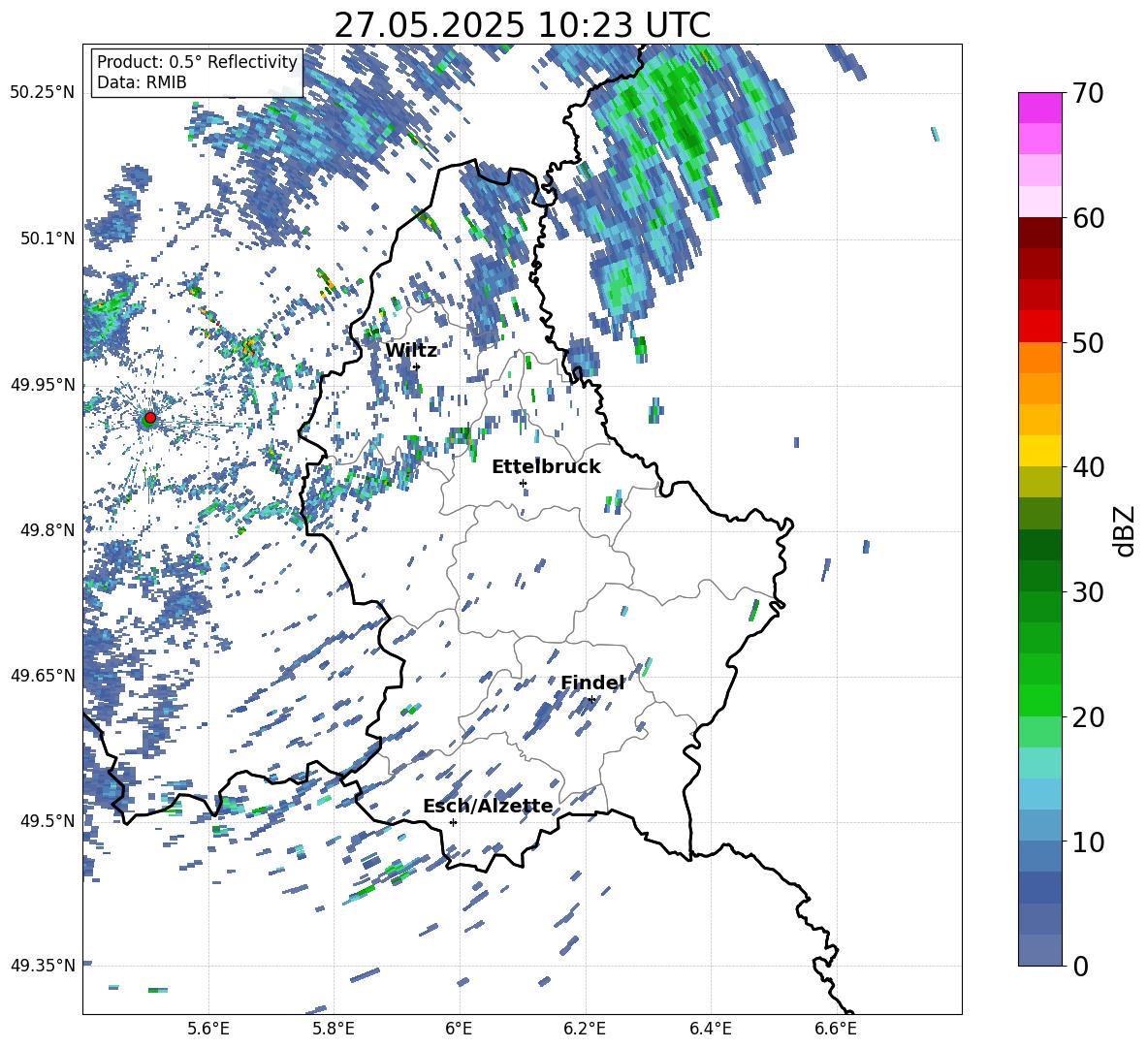
Task: Click the Esch/Alzette city label
Action: pyautogui.click(x=488, y=806)
